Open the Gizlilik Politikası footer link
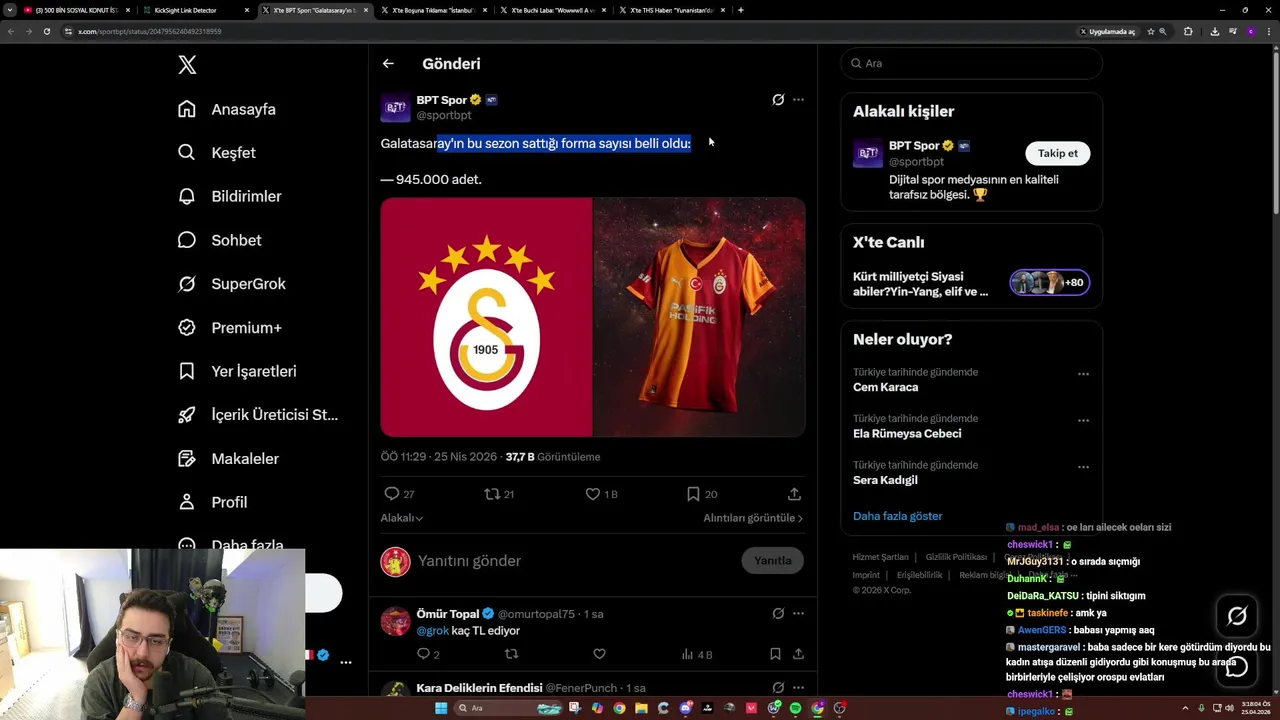 956,557
